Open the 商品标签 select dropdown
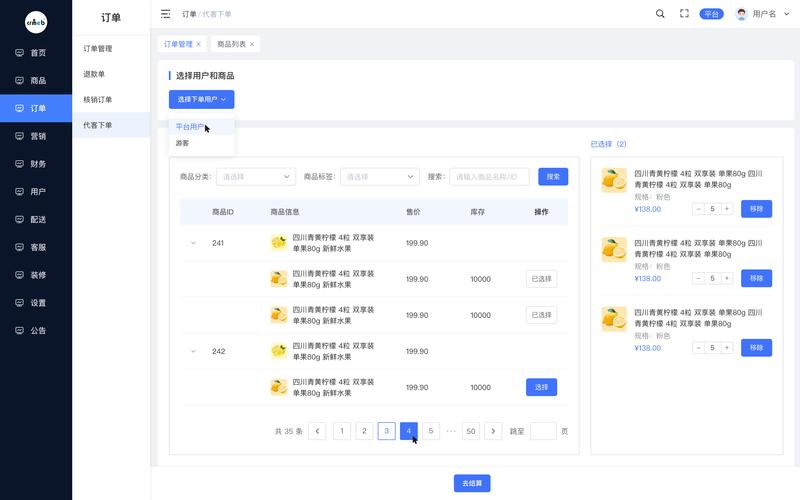 point(379,176)
